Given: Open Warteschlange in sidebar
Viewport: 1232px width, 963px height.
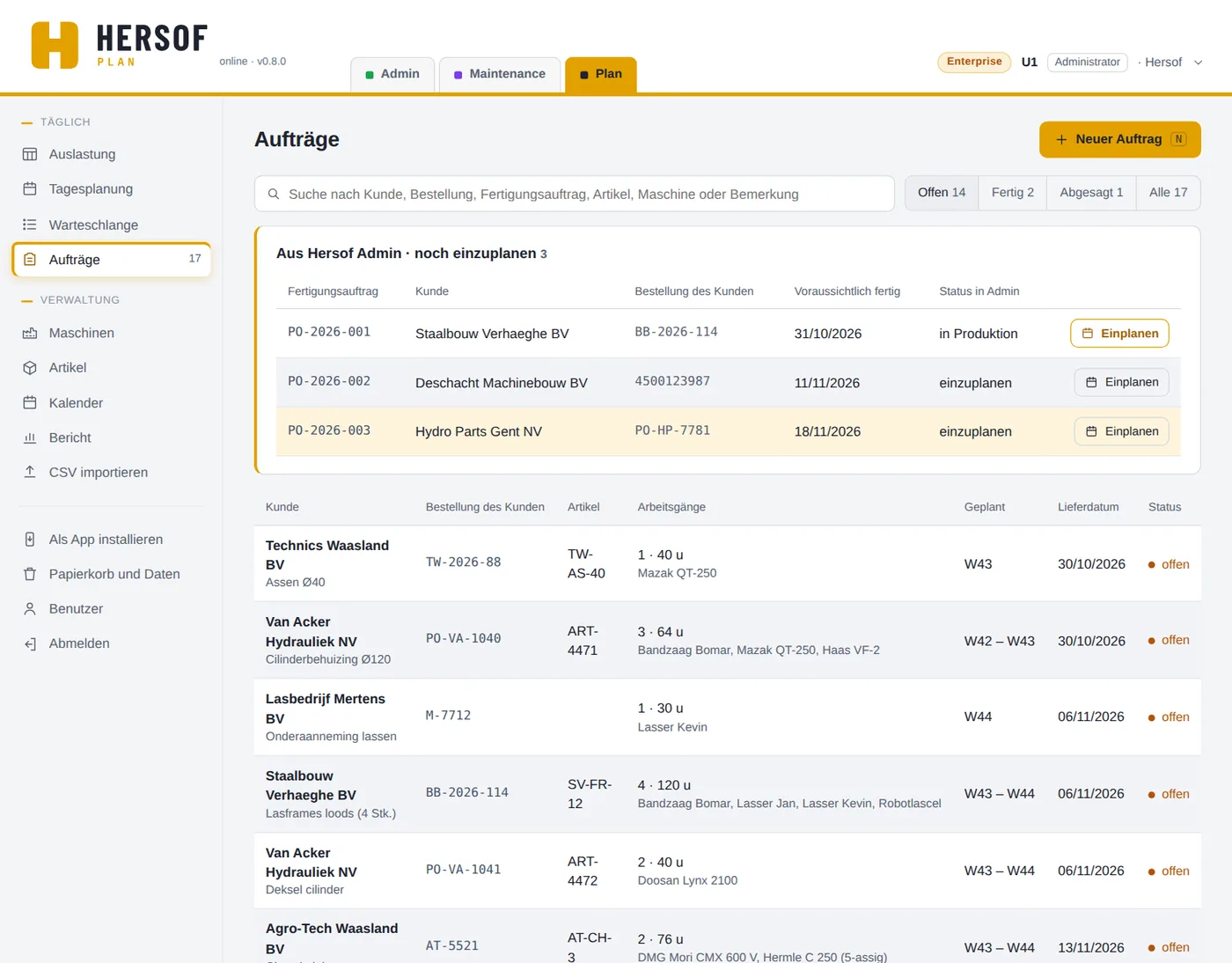Looking at the screenshot, I should point(112,224).
